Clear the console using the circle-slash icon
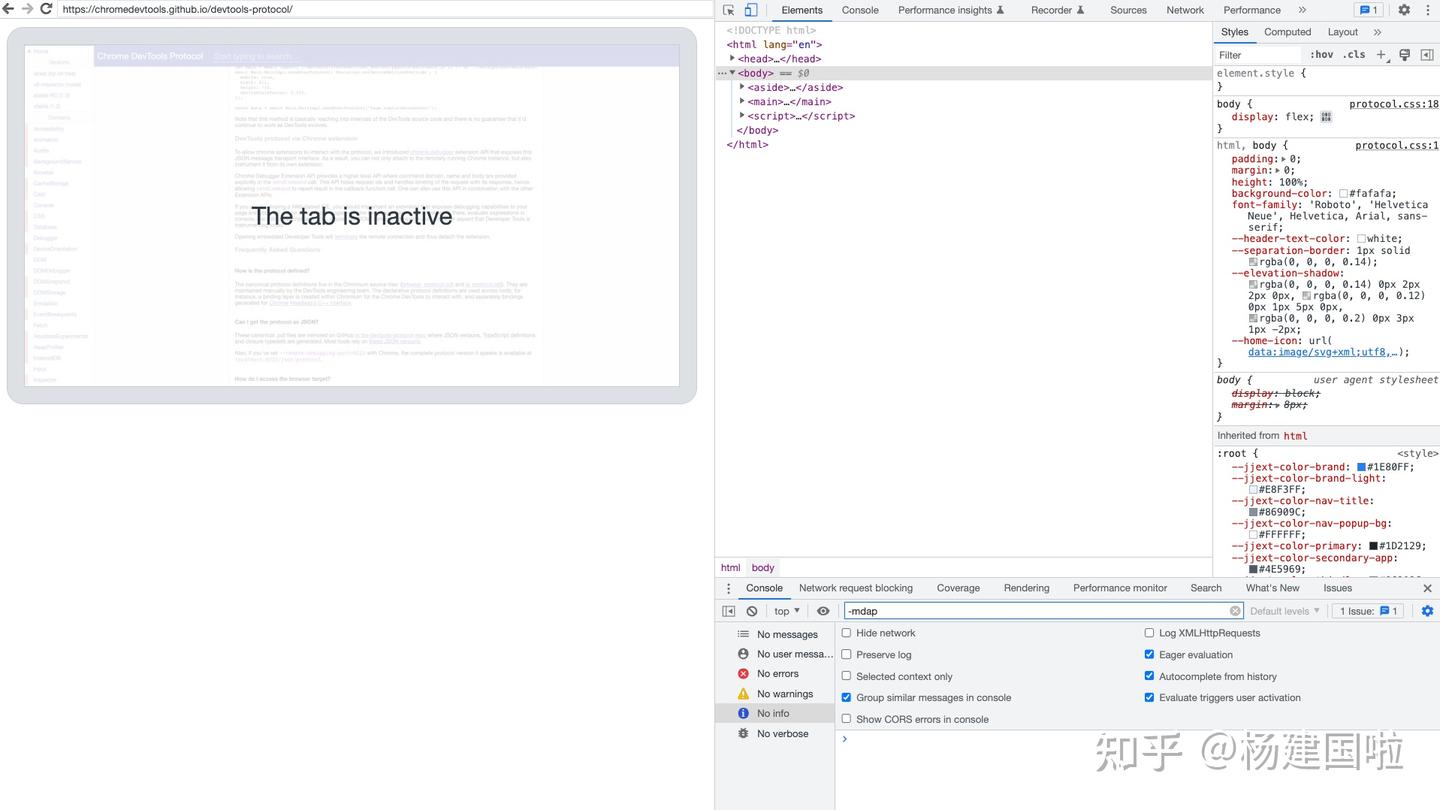The width and height of the screenshot is (1440, 810). pos(752,611)
